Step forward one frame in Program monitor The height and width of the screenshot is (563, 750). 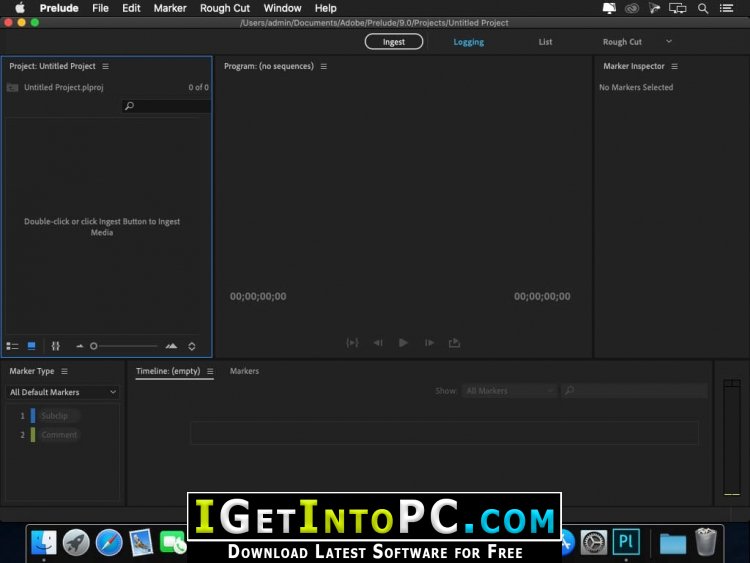[x=429, y=343]
